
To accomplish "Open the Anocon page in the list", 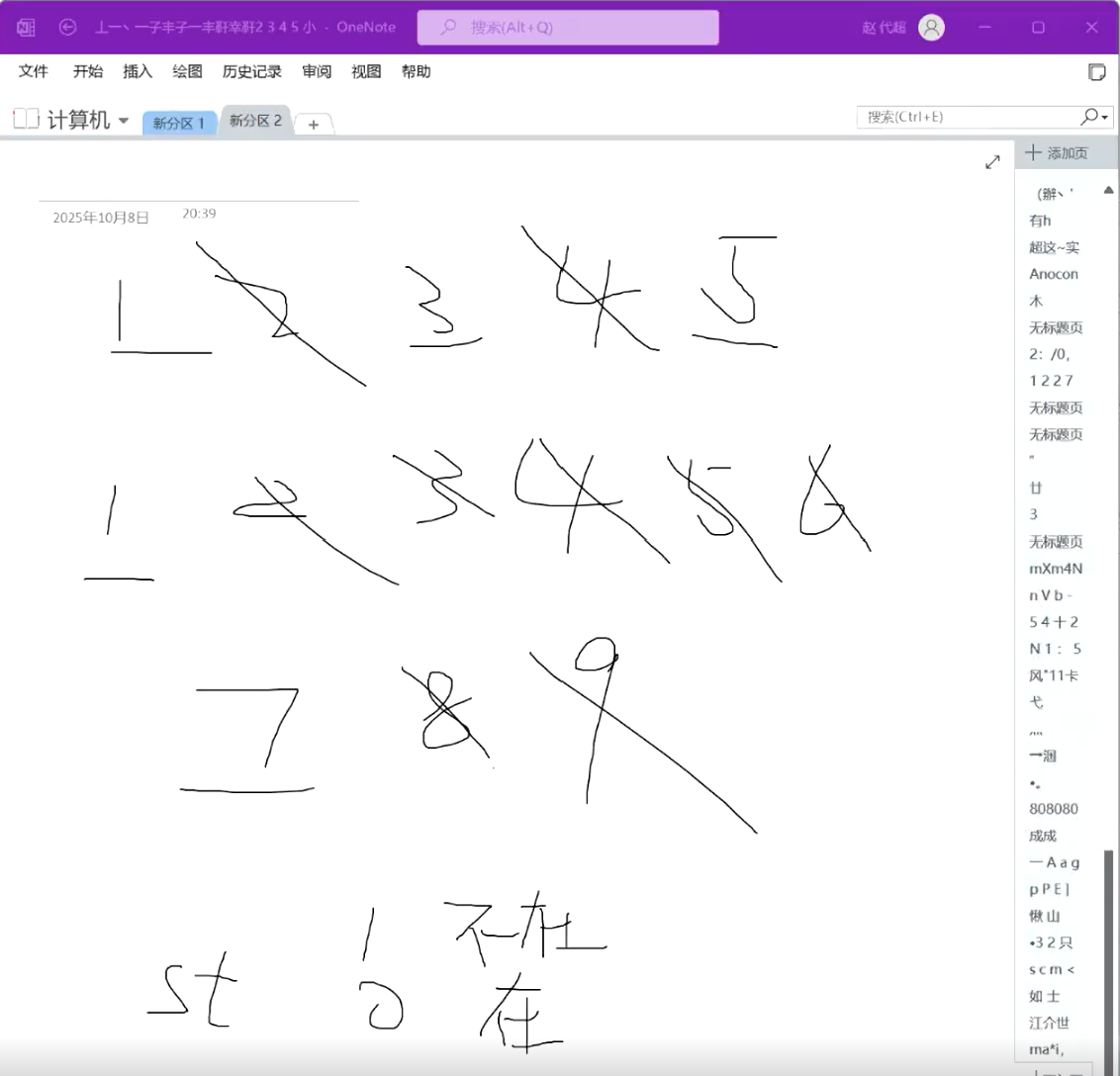I will coord(1053,274).
